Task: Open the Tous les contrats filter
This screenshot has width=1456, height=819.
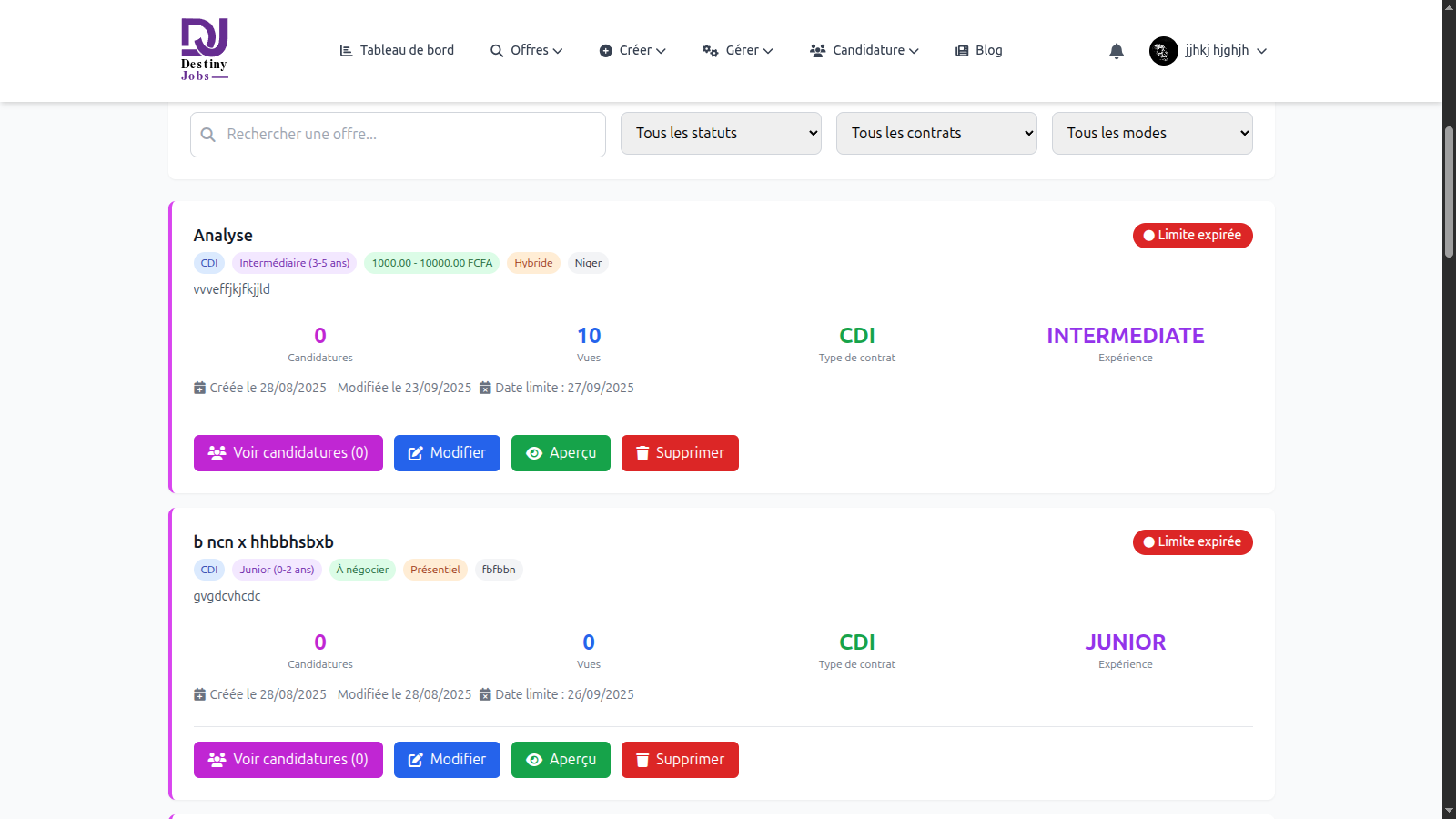Action: 936,133
